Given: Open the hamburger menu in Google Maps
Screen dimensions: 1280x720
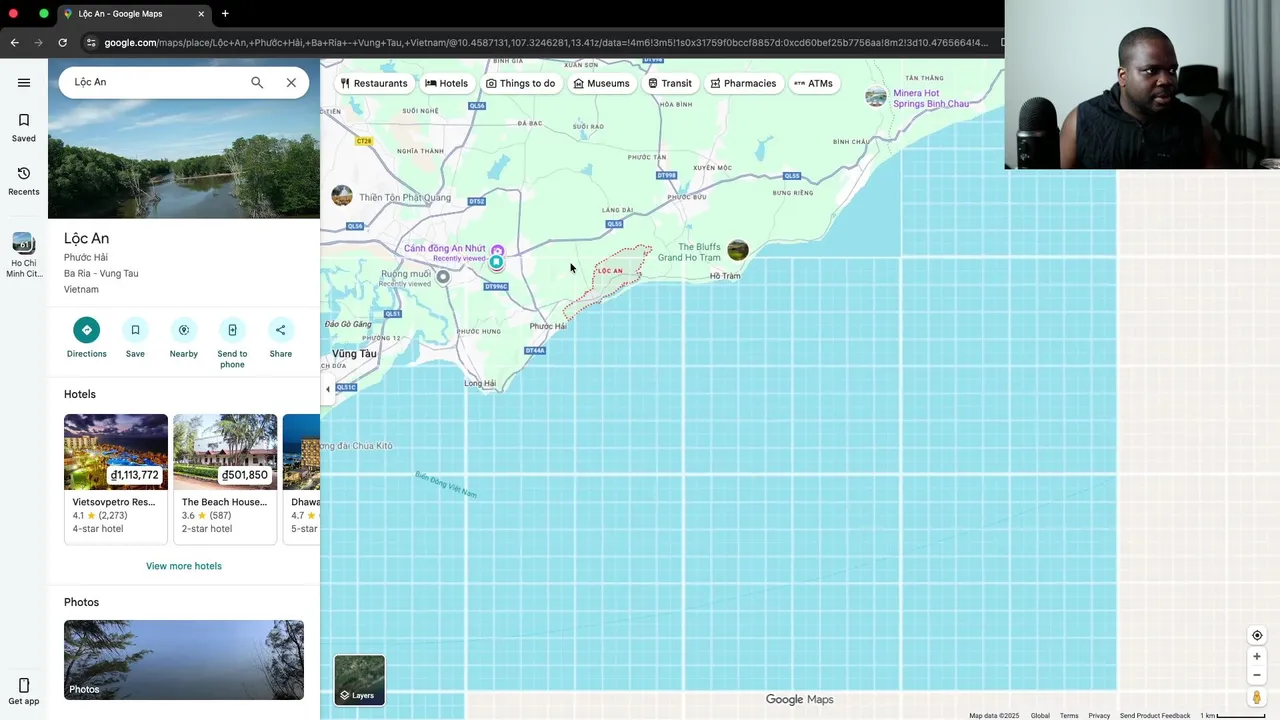Looking at the screenshot, I should tap(24, 83).
